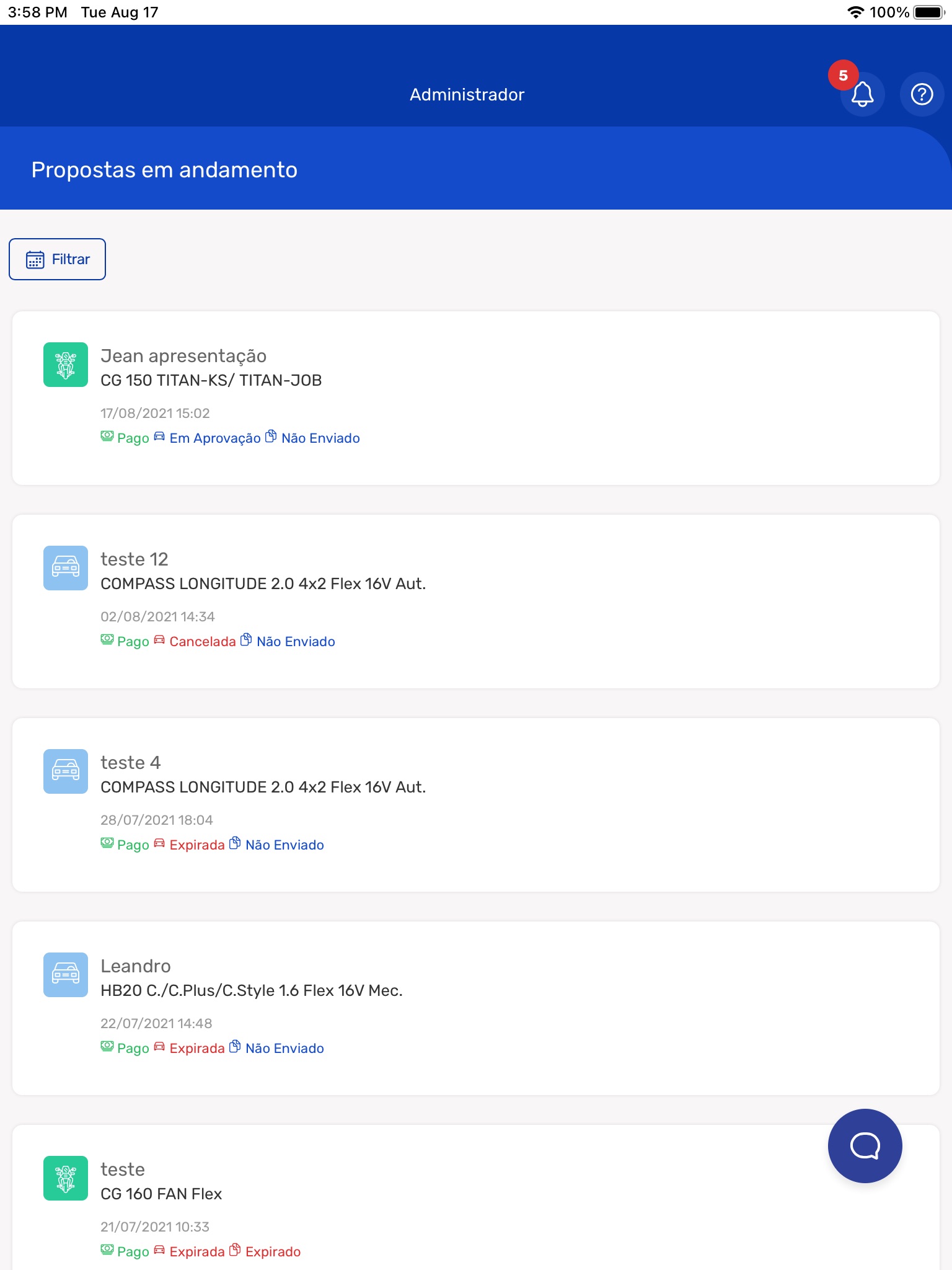Screen dimensions: 952x1270
Task: Click Pago status in Jean apresentação card
Action: coord(133,438)
